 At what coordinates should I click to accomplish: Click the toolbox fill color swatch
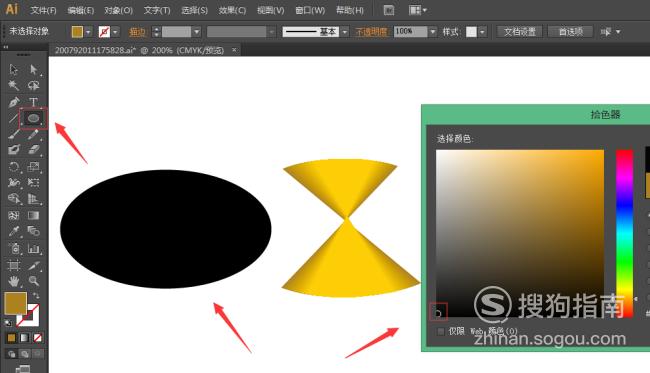coord(15,303)
